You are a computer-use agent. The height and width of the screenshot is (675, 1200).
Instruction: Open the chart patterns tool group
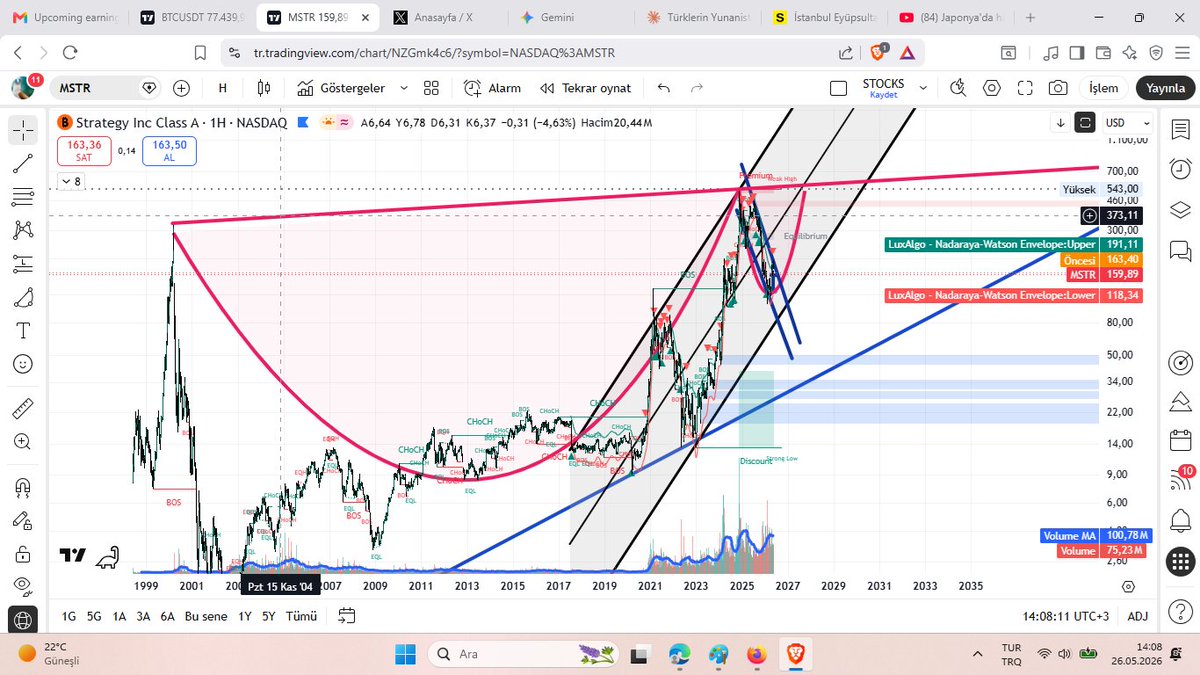(x=23, y=230)
